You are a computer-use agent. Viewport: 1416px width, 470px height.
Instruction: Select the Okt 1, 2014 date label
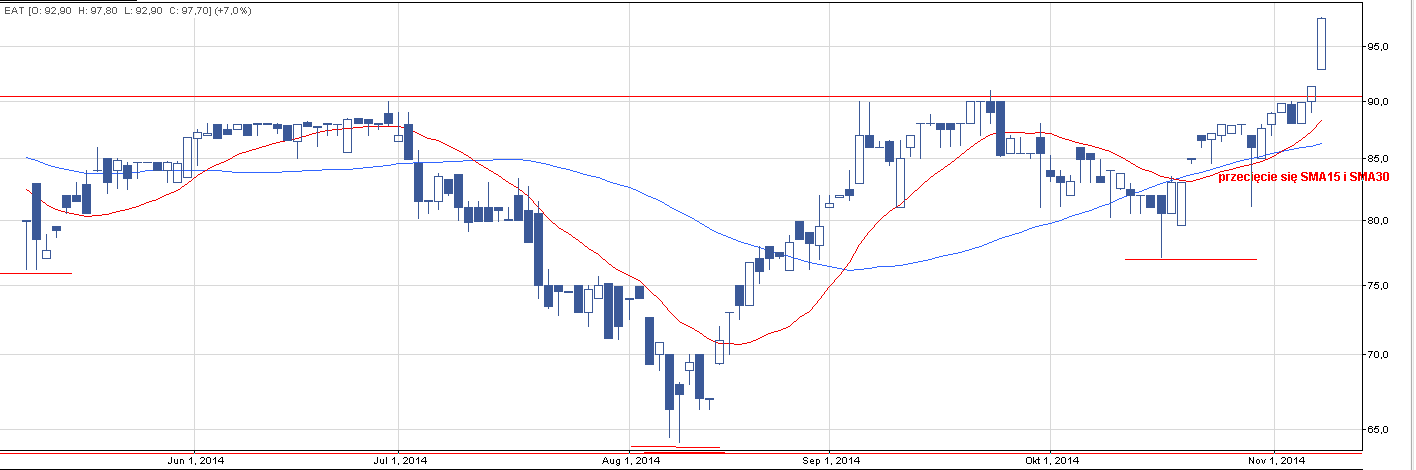click(x=1052, y=461)
